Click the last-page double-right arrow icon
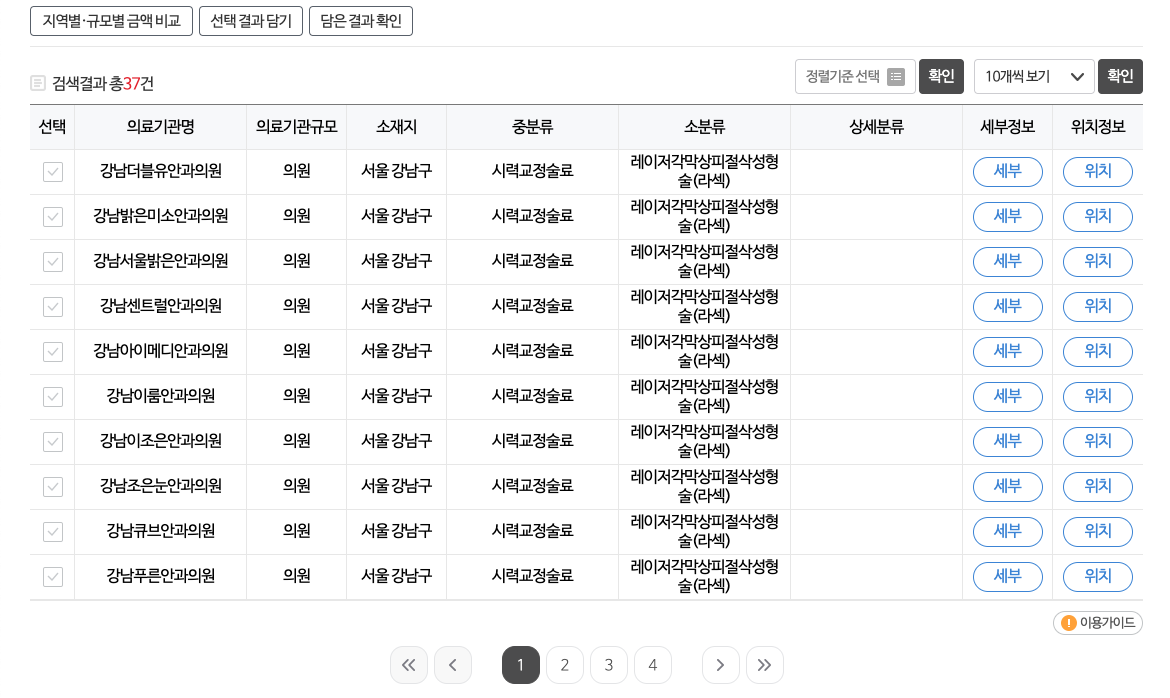 coord(765,664)
